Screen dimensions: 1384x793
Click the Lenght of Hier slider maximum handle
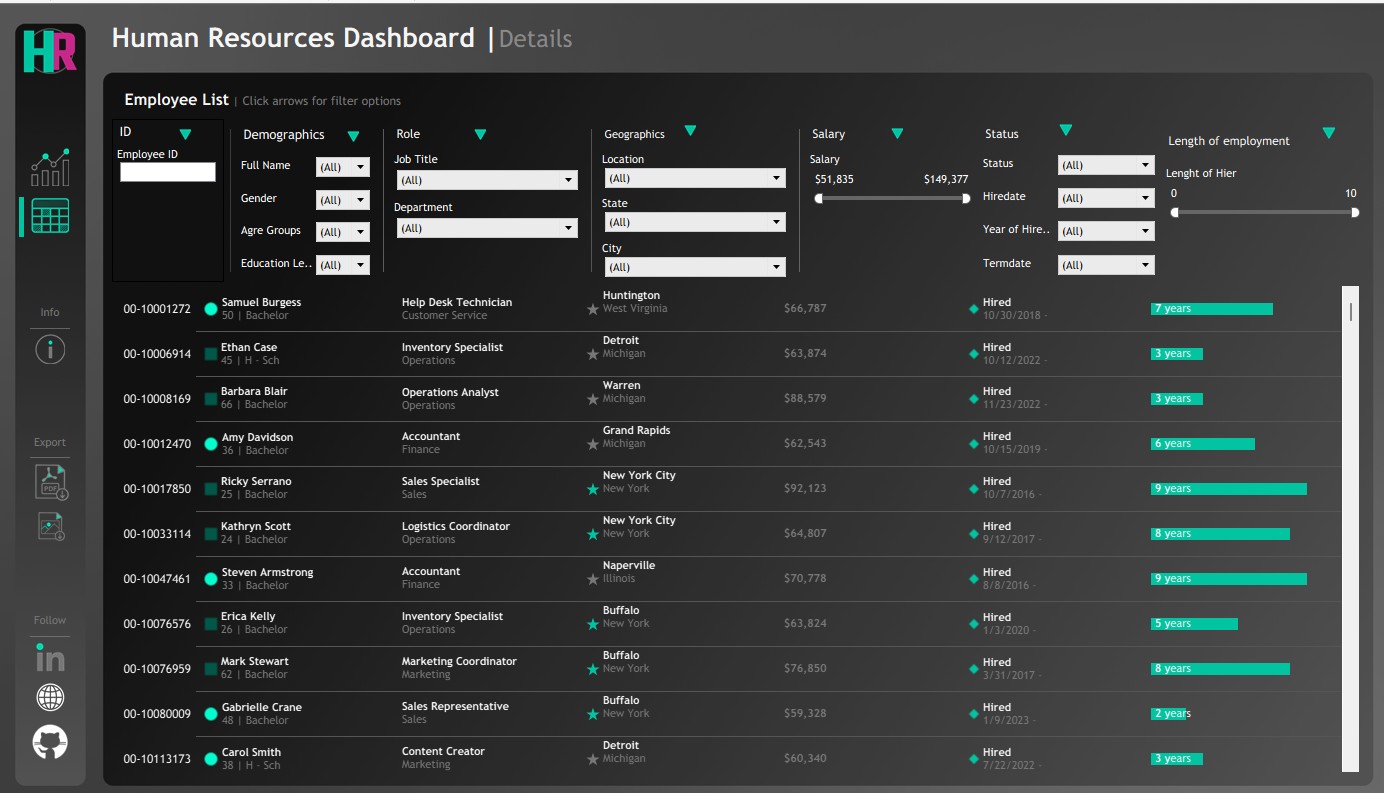coord(1355,212)
